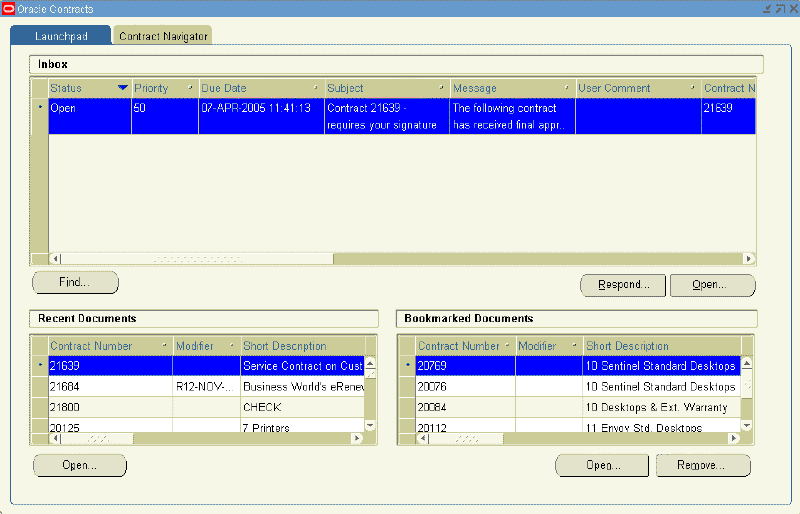Select the '7 Printers' description cell
Viewport: 800px width, 514px height.
[x=303, y=426]
